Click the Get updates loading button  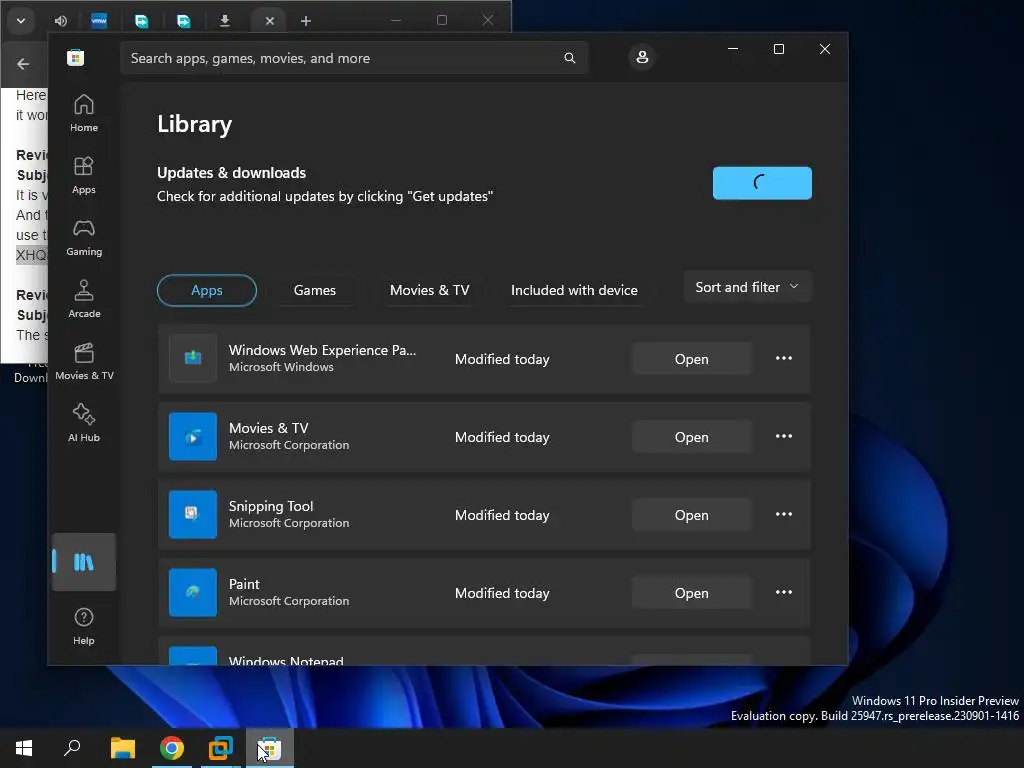(x=762, y=183)
